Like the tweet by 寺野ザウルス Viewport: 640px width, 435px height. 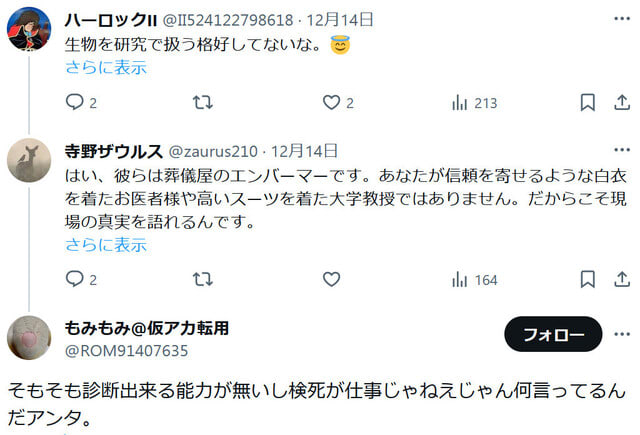pos(331,280)
